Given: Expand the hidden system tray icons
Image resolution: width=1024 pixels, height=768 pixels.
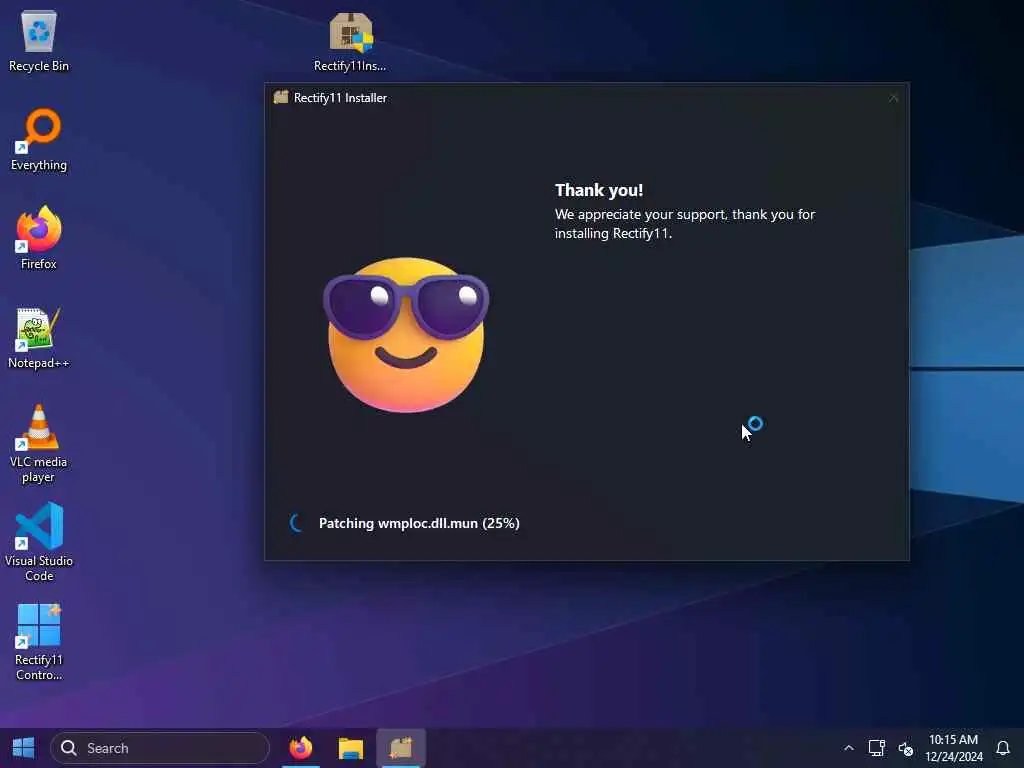Looking at the screenshot, I should pos(848,748).
